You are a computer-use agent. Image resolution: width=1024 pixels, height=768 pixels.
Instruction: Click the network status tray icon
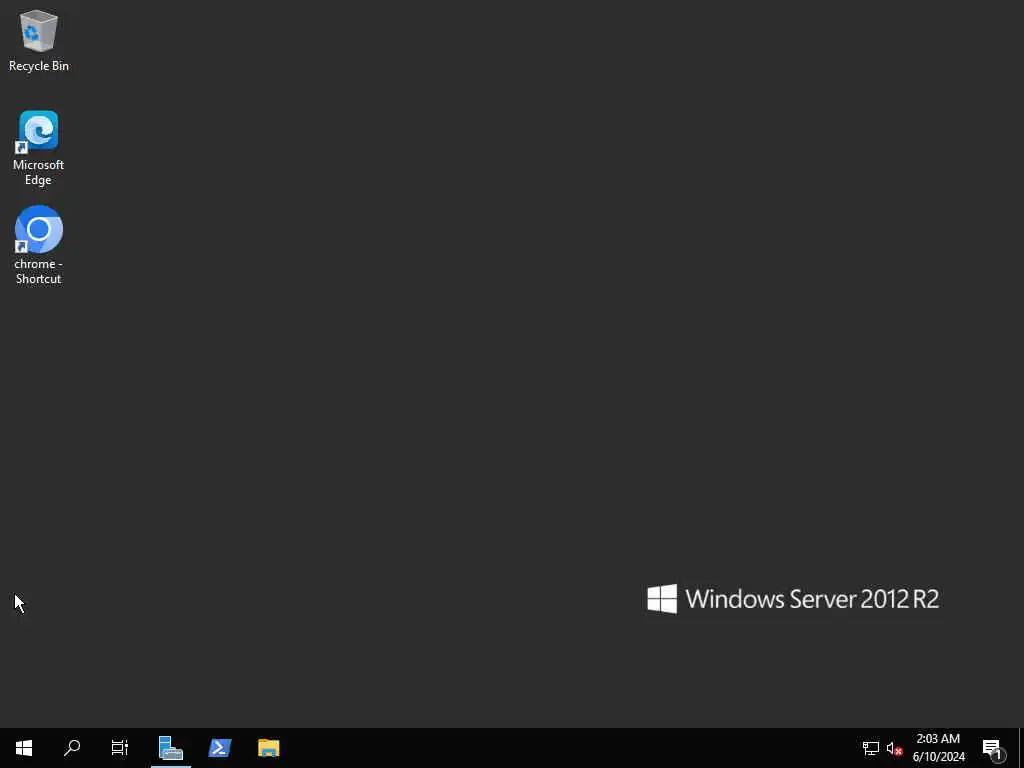(x=871, y=748)
